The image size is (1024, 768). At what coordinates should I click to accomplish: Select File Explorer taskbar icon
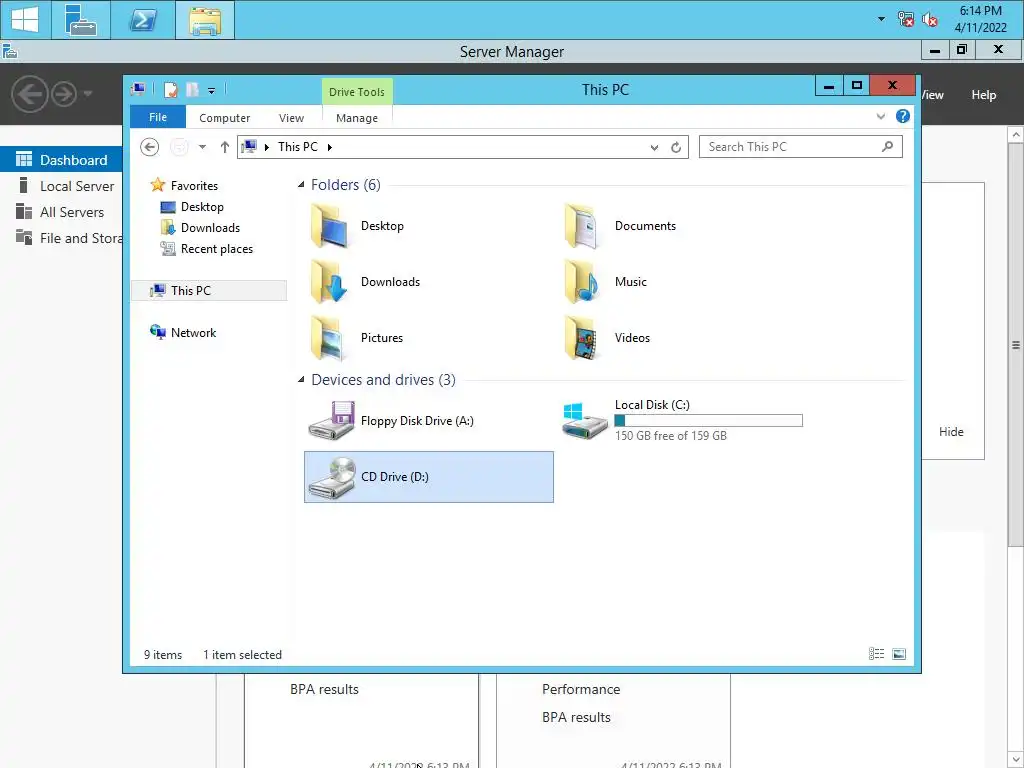[205, 20]
